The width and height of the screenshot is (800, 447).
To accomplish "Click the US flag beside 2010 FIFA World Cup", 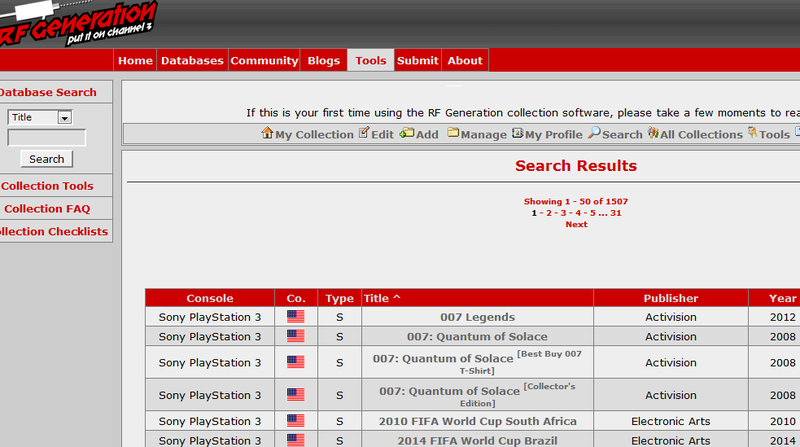I will (295, 421).
